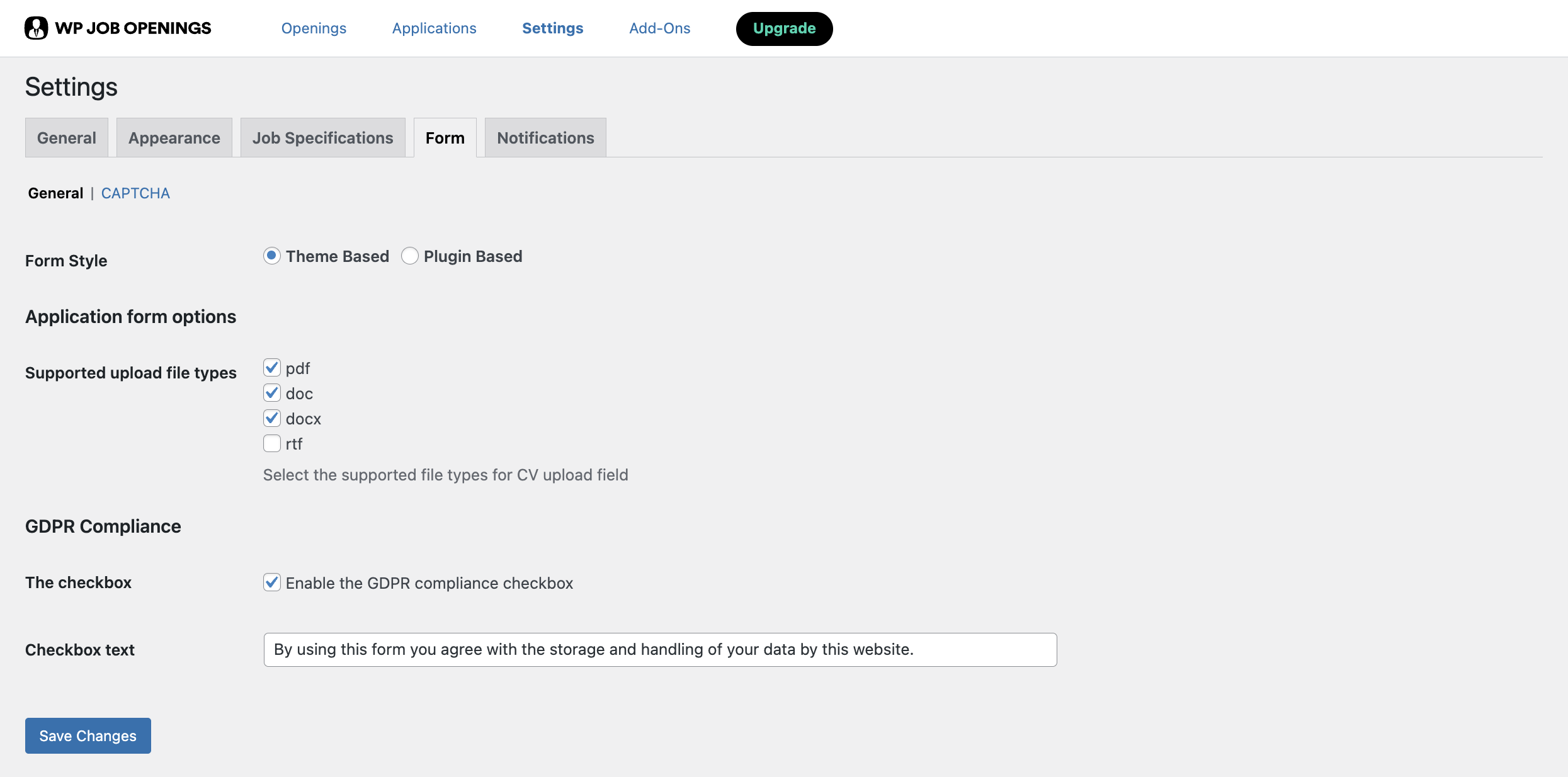Viewport: 1568px width, 777px height.
Task: Toggle the doc file type checkbox
Action: [271, 393]
